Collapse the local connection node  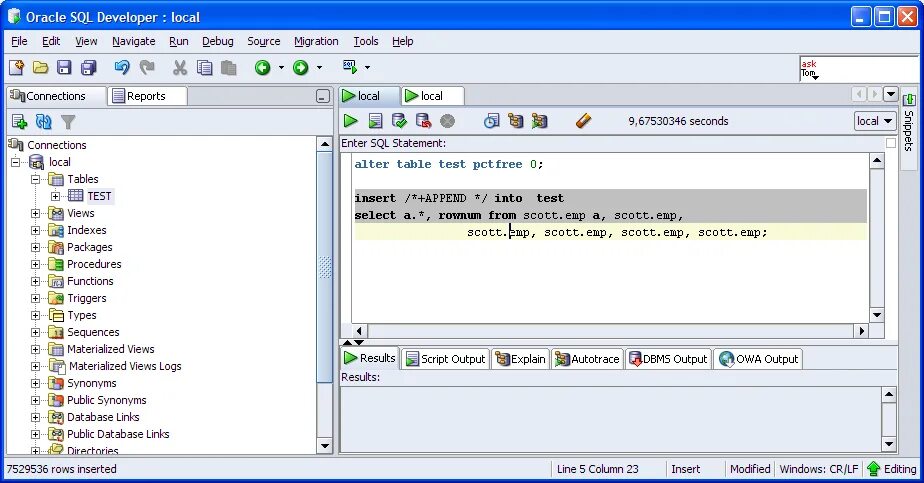click(x=16, y=162)
